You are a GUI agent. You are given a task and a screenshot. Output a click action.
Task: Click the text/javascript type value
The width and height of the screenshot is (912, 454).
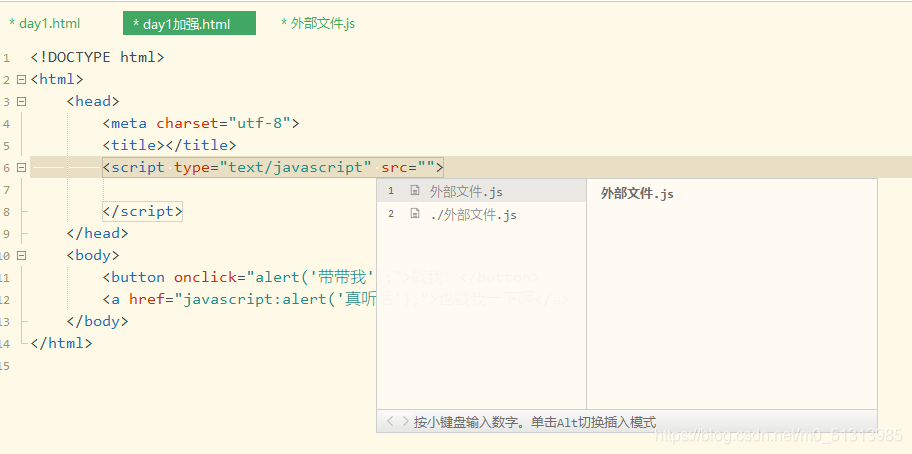[x=295, y=168]
